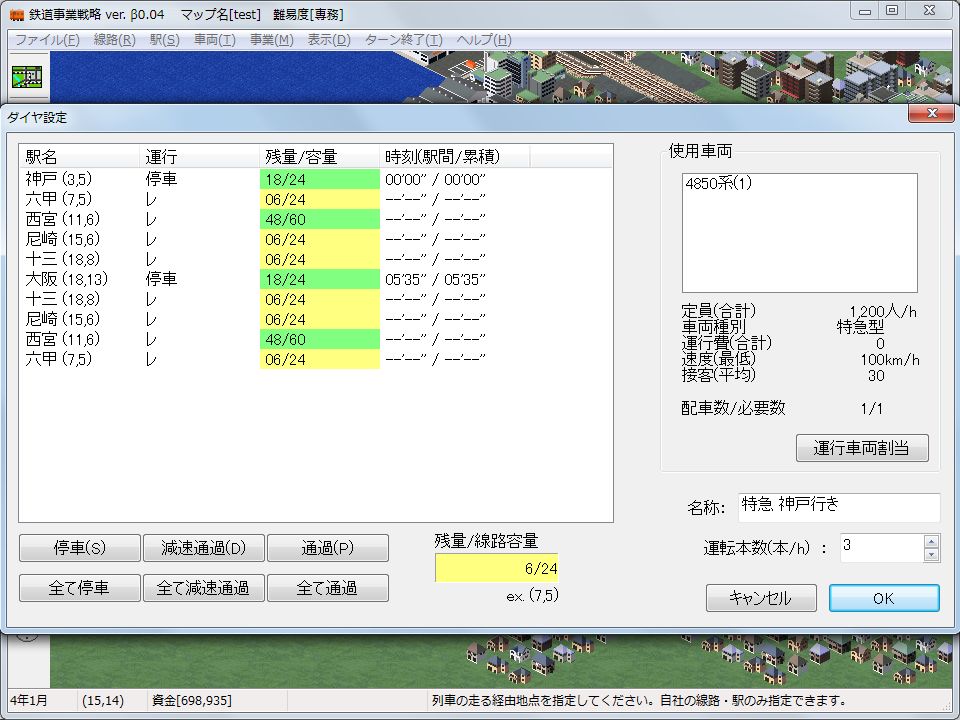Increase 運転本数 with the up arrow
Viewport: 960px width, 720px height.
pos(931,541)
